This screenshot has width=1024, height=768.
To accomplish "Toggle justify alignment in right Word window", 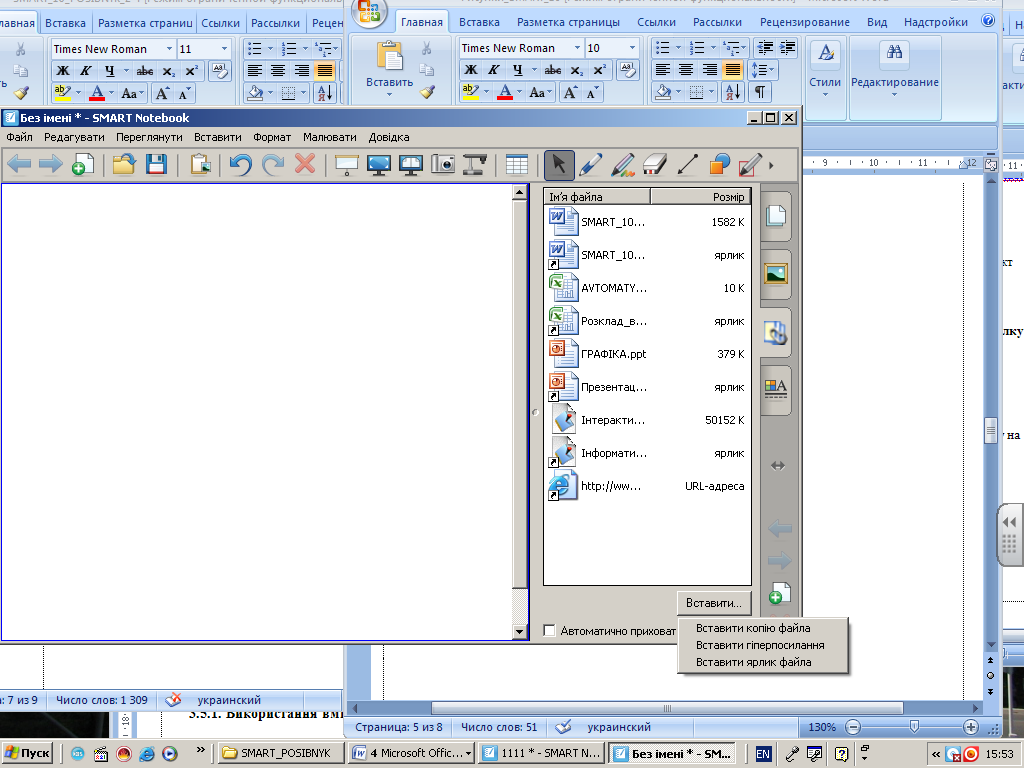I will pyautogui.click(x=733, y=70).
